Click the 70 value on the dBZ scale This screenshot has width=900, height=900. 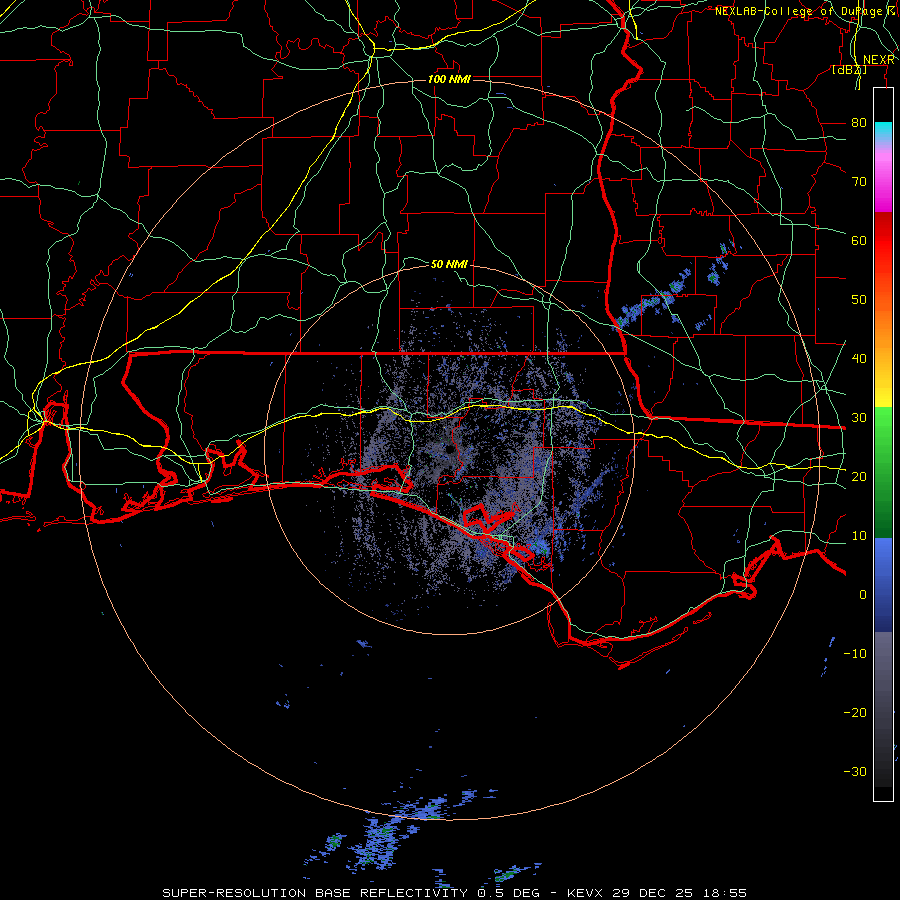coord(859,181)
